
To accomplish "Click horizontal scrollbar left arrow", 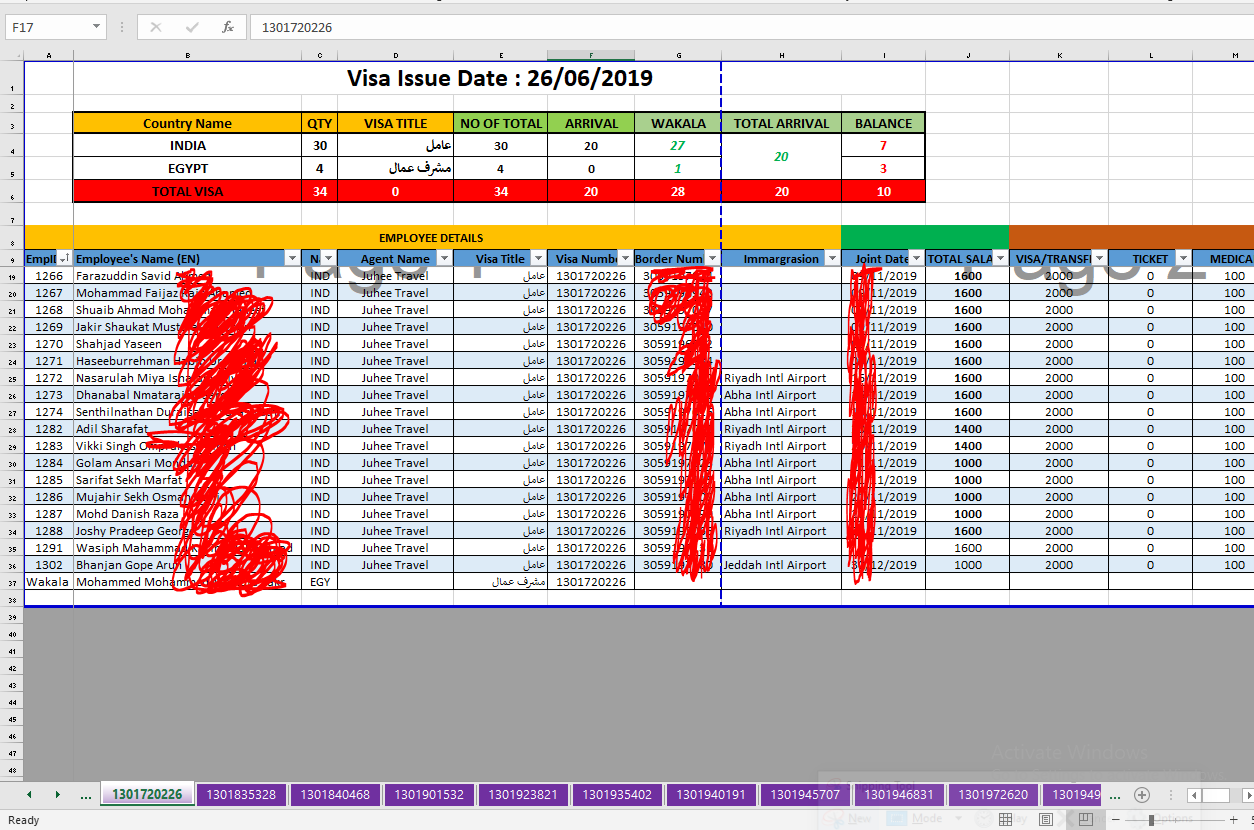I will [x=1194, y=795].
